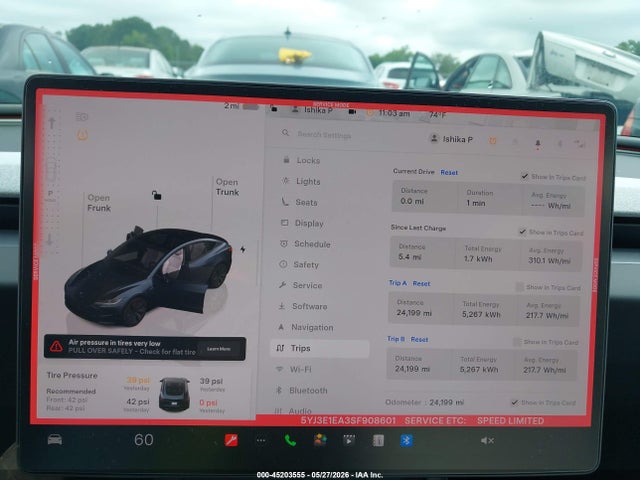Open the Schedule settings menu
640x480 pixels.
(x=305, y=244)
